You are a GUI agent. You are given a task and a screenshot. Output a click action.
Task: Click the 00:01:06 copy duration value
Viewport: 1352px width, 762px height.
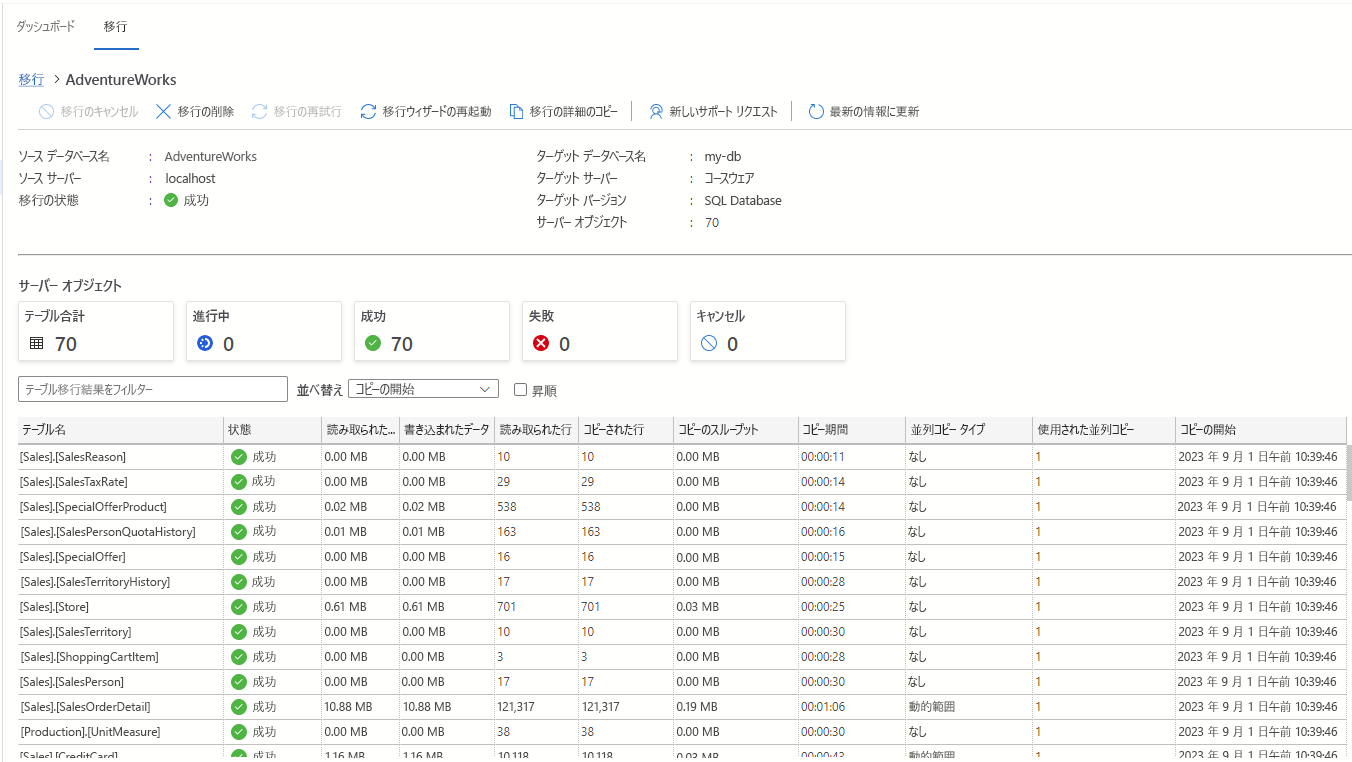pyautogui.click(x=823, y=707)
